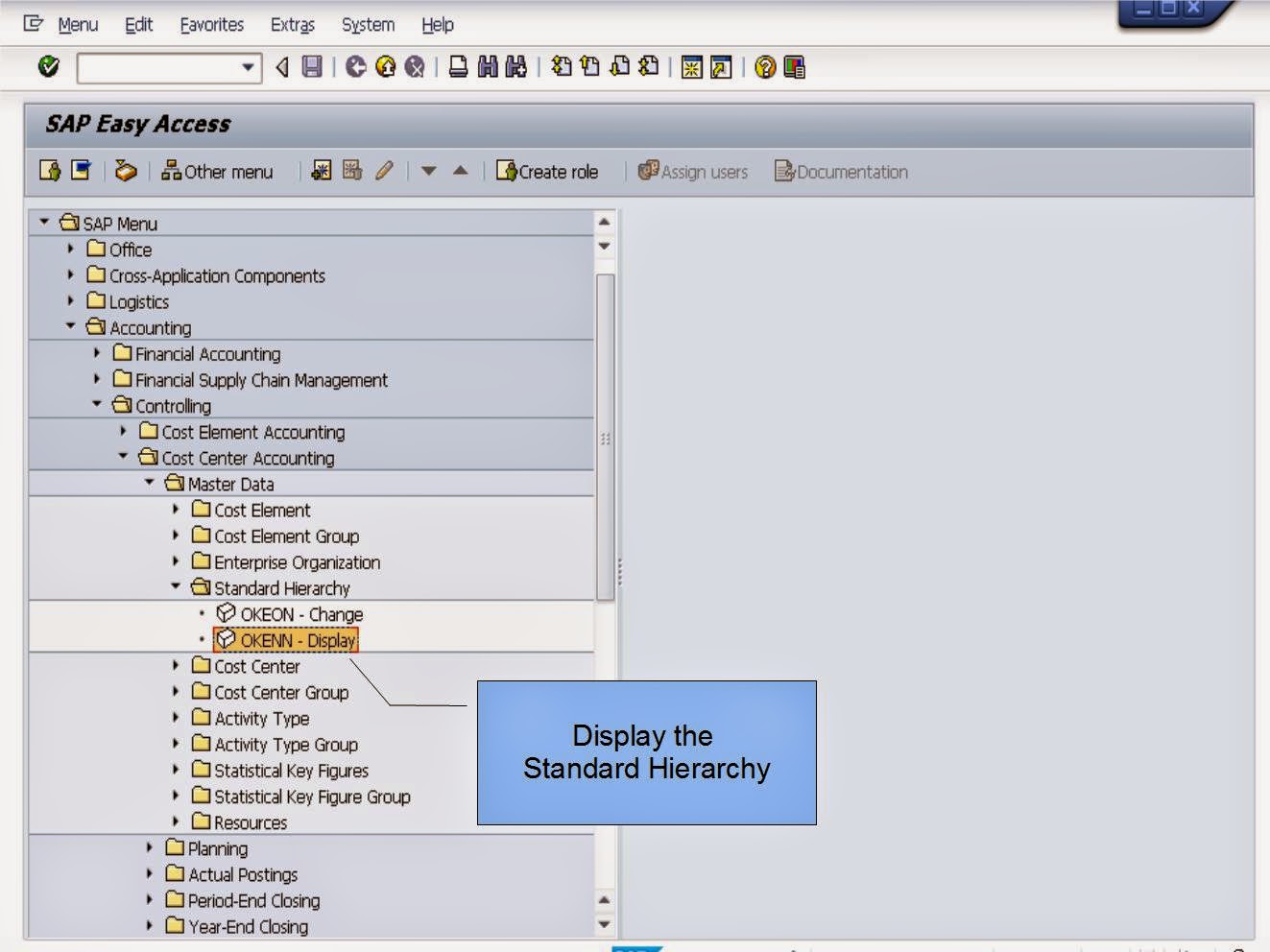Click the bottom scroll-down arrow of tree
This screenshot has height=952, width=1270.
pyautogui.click(x=604, y=925)
